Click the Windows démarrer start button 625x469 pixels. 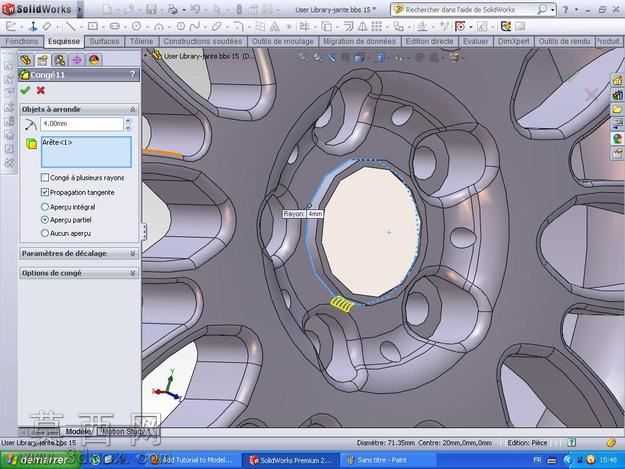point(39,460)
